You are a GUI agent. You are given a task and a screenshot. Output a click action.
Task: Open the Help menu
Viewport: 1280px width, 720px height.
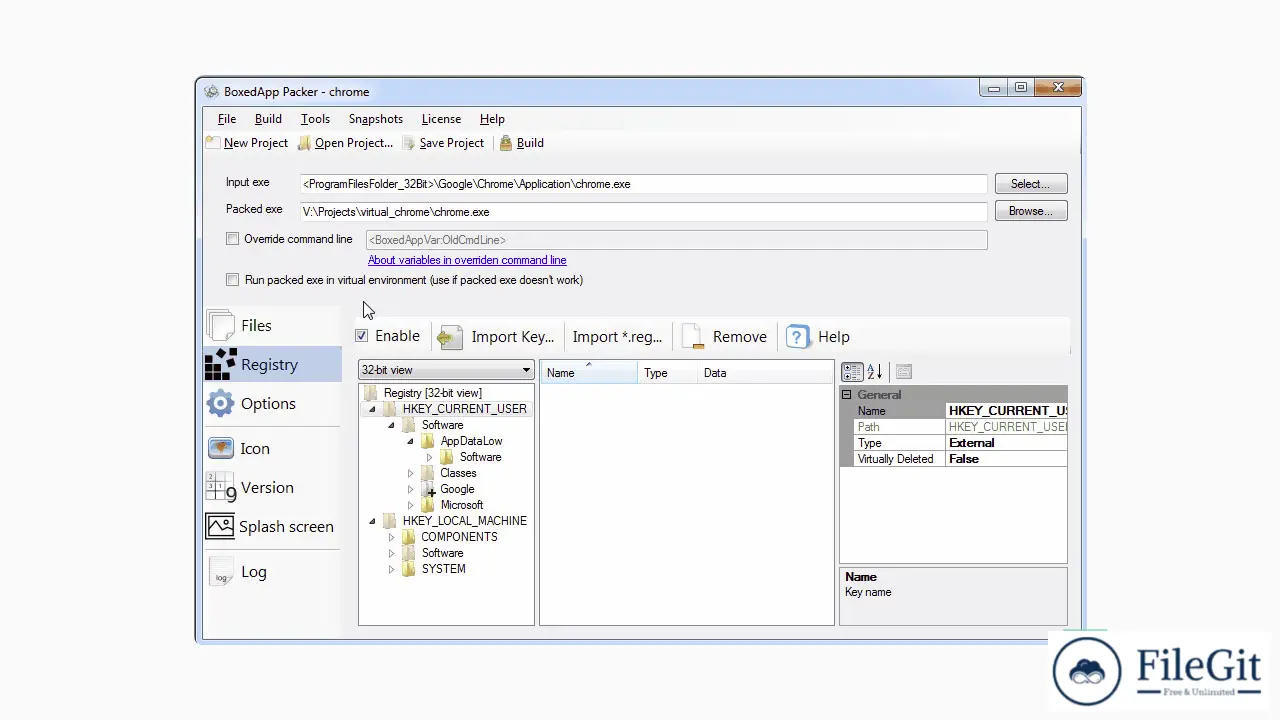pyautogui.click(x=492, y=119)
